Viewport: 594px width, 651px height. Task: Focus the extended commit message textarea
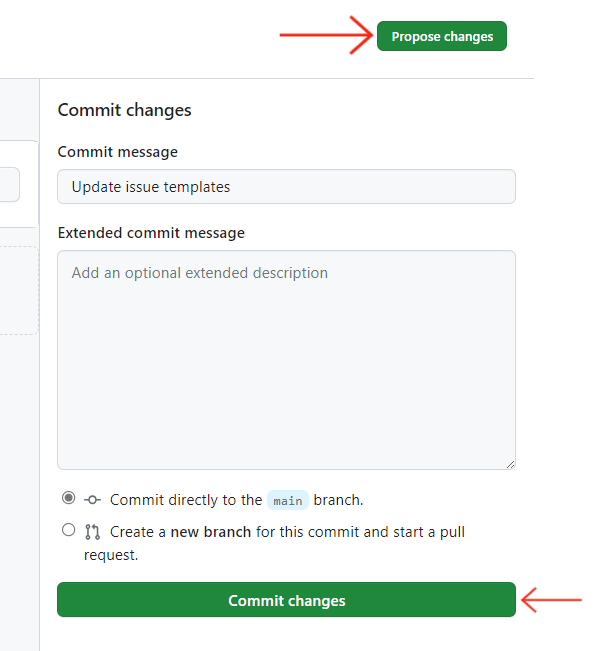coord(286,360)
